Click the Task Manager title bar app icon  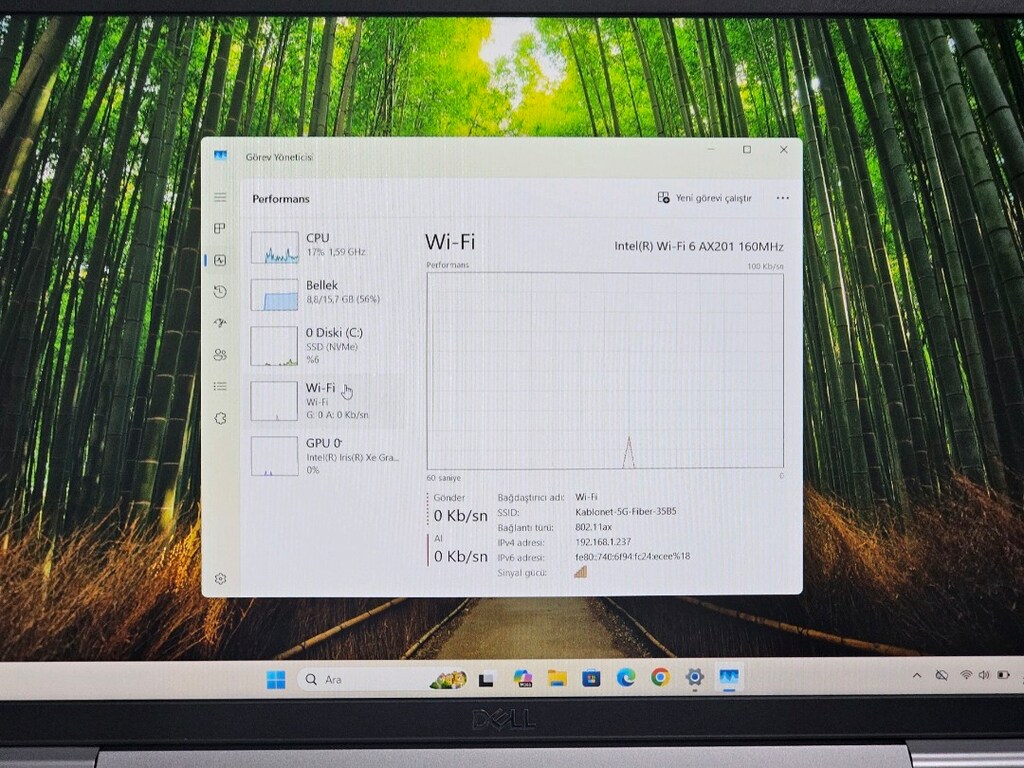click(x=220, y=156)
